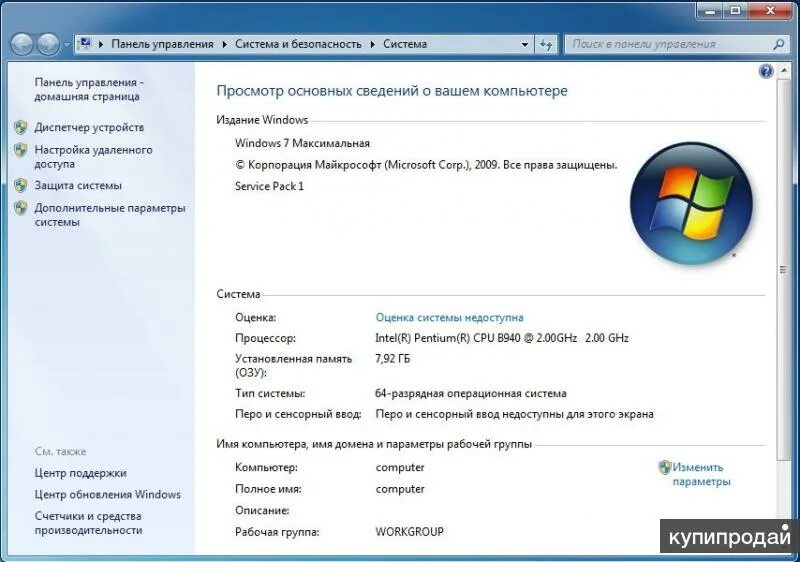The width and height of the screenshot is (800, 562).
Task: Click the Service Pack 1 text
Action: tap(269, 186)
